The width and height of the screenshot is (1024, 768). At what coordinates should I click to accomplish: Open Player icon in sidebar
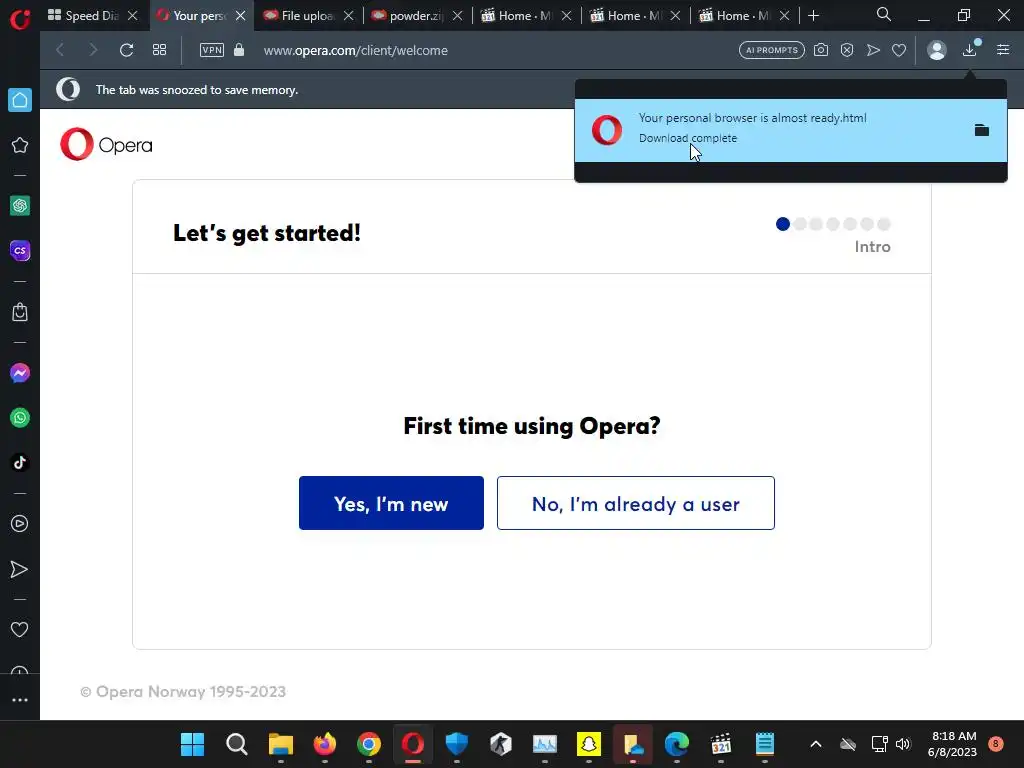[x=20, y=523]
